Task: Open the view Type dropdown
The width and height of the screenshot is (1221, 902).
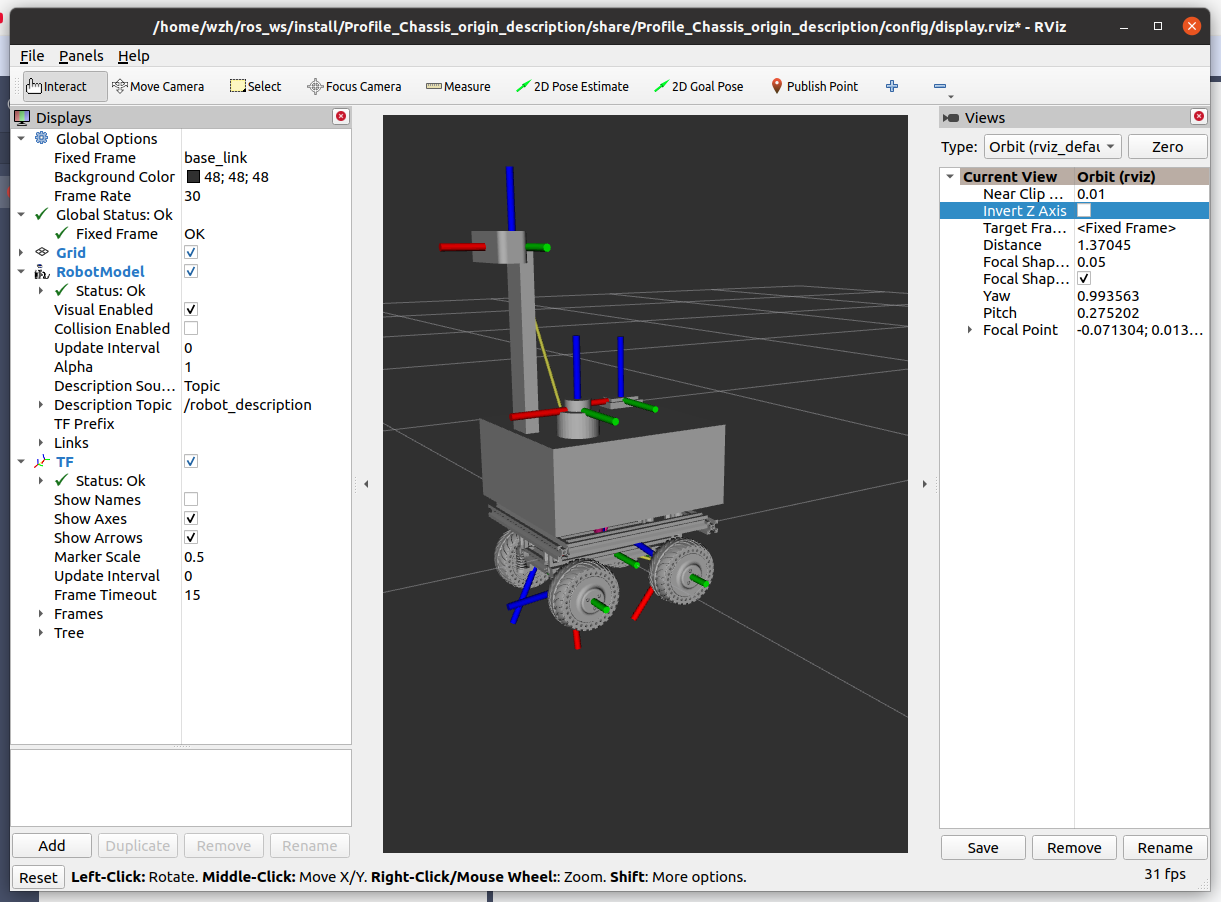Action: pyautogui.click(x=1052, y=147)
